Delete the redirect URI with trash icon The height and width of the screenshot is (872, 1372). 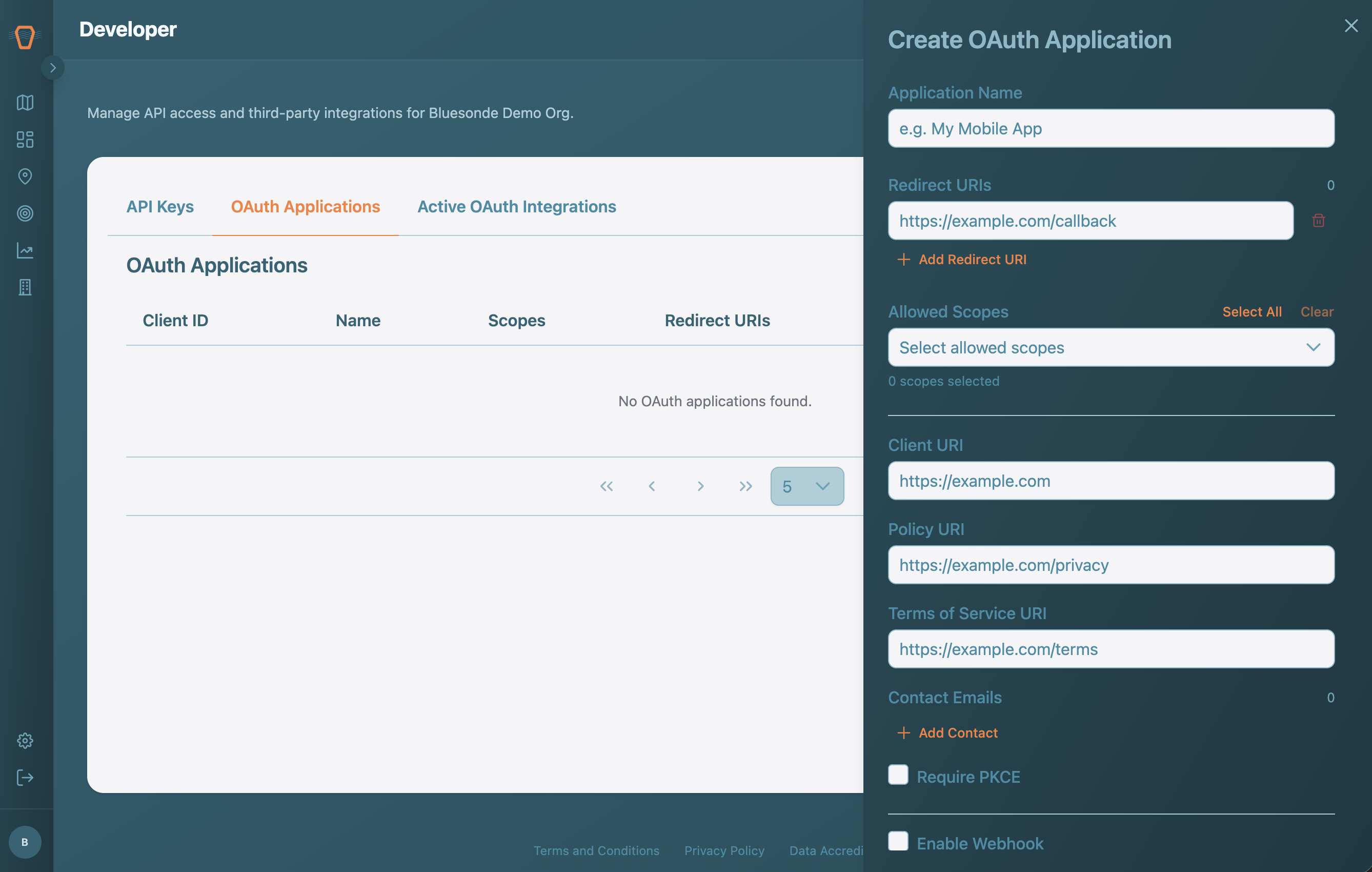point(1319,221)
